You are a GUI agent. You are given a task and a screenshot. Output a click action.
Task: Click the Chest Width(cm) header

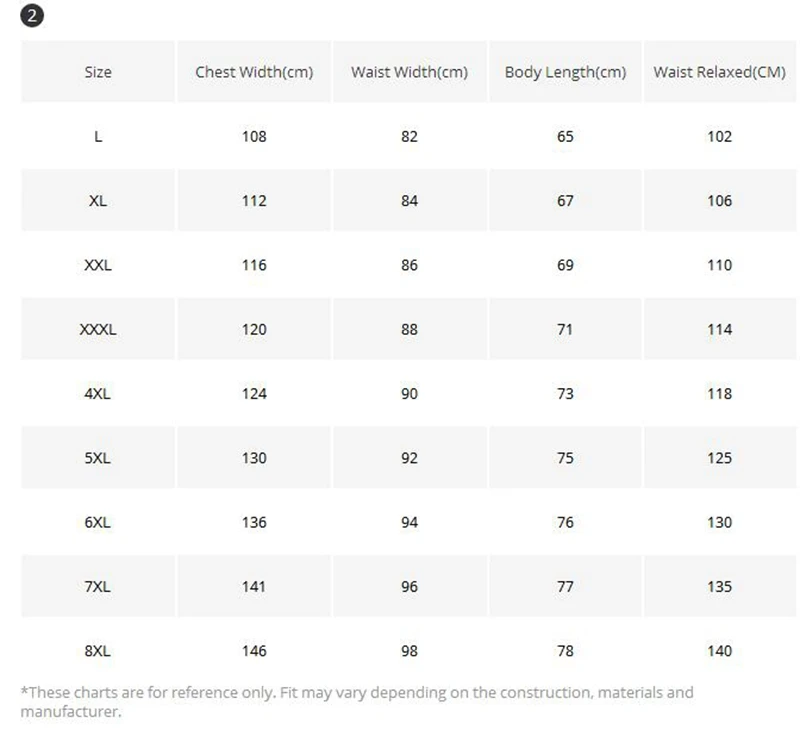[x=254, y=72]
